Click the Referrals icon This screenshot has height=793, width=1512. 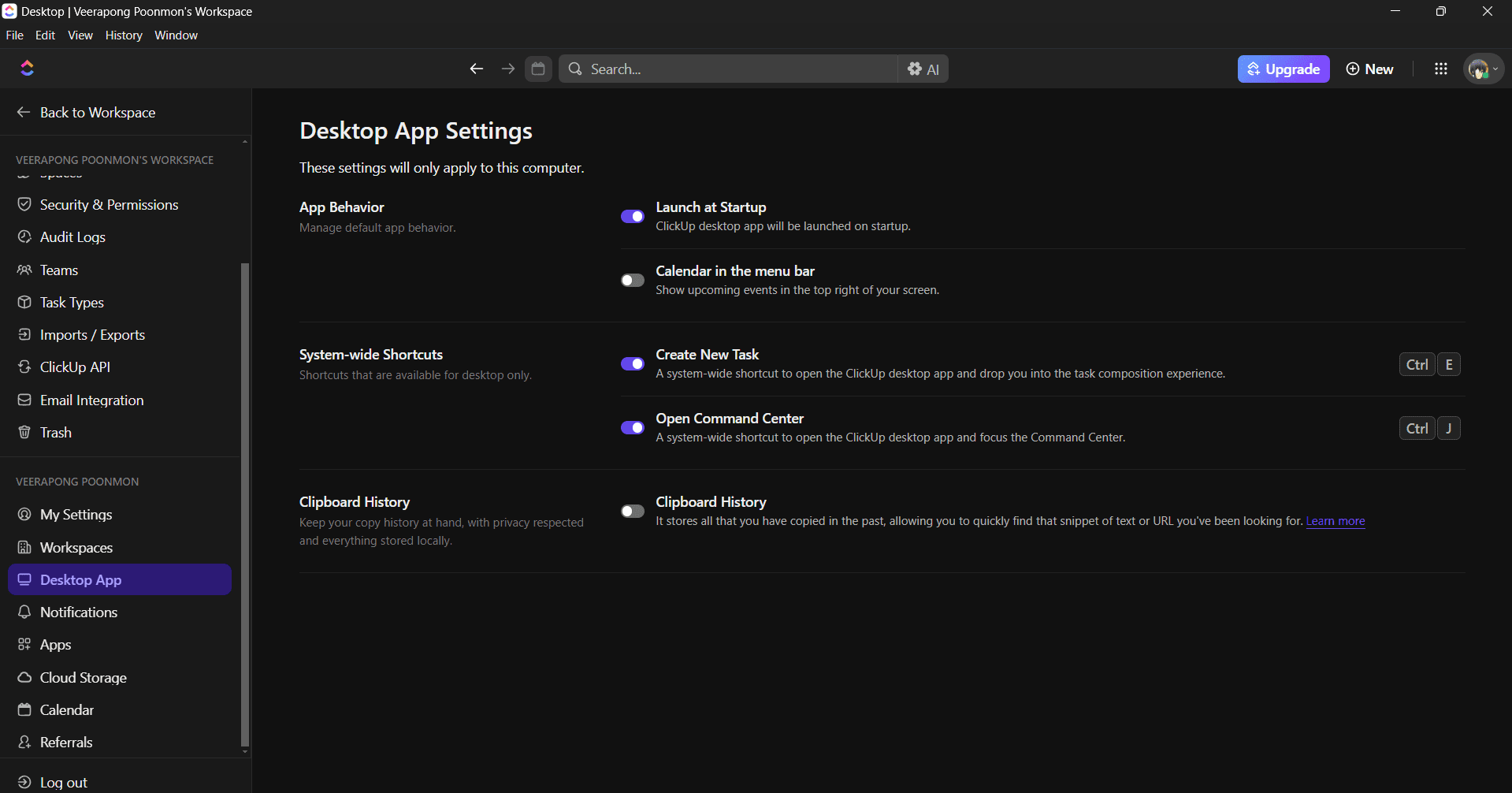click(x=24, y=742)
